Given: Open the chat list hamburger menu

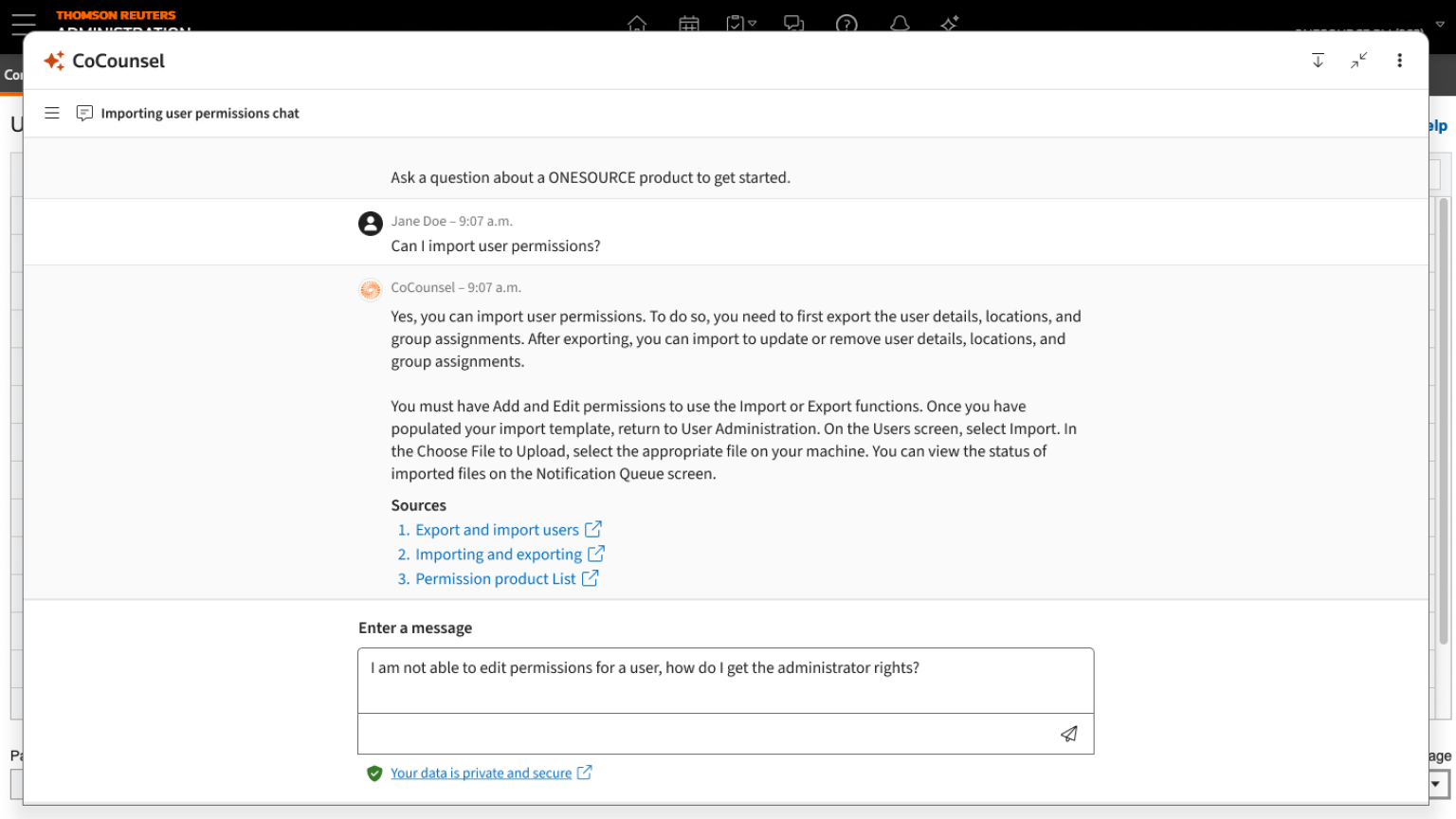Looking at the screenshot, I should (52, 113).
